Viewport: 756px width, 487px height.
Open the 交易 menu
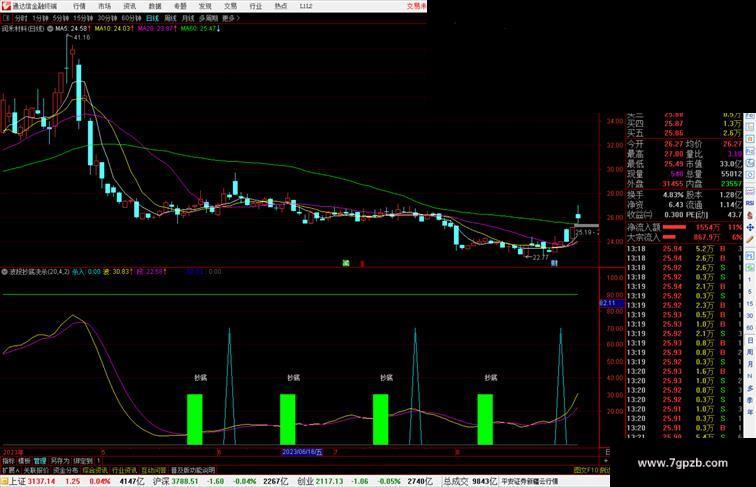pyautogui.click(x=230, y=6)
